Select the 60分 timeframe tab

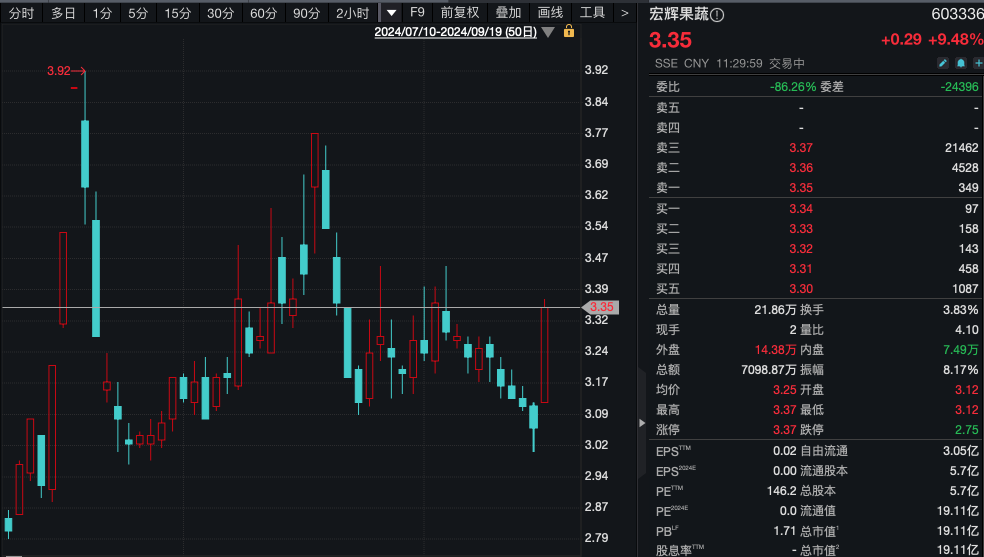264,13
